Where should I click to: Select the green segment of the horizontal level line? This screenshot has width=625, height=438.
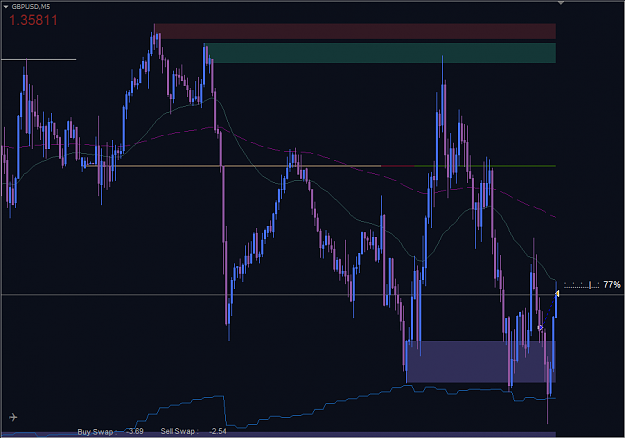(x=485, y=165)
